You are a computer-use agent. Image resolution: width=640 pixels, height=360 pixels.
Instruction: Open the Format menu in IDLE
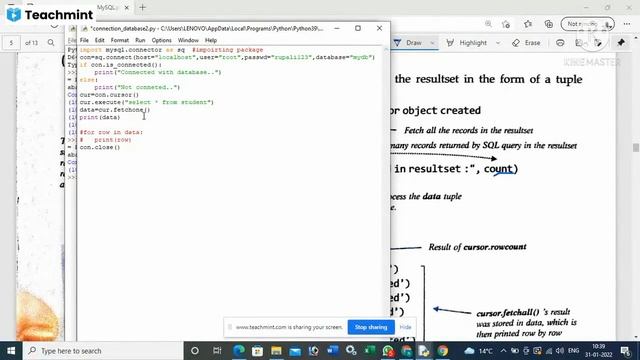click(120, 40)
